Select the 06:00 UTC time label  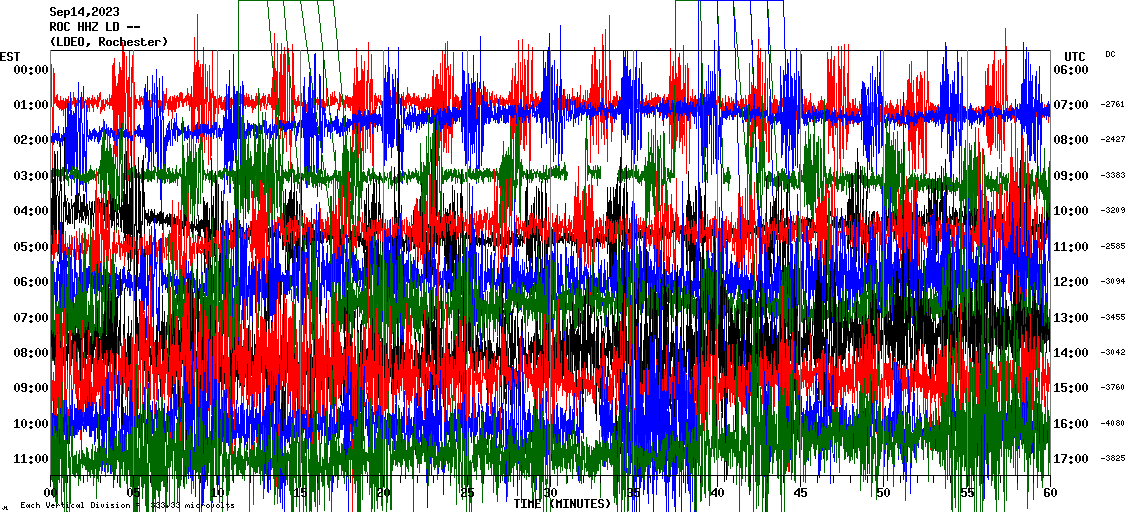coord(1071,70)
